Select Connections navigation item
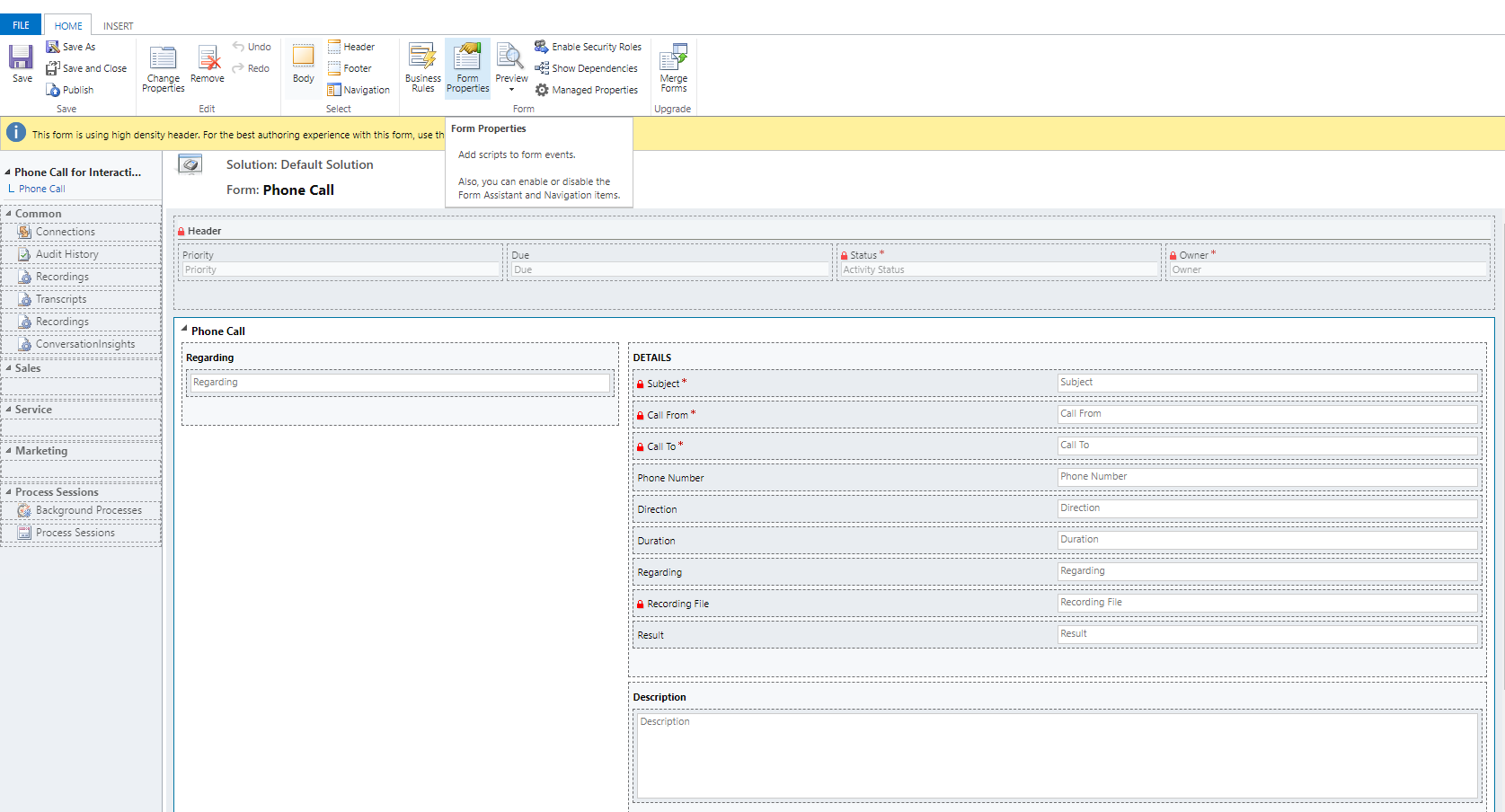 (x=82, y=232)
